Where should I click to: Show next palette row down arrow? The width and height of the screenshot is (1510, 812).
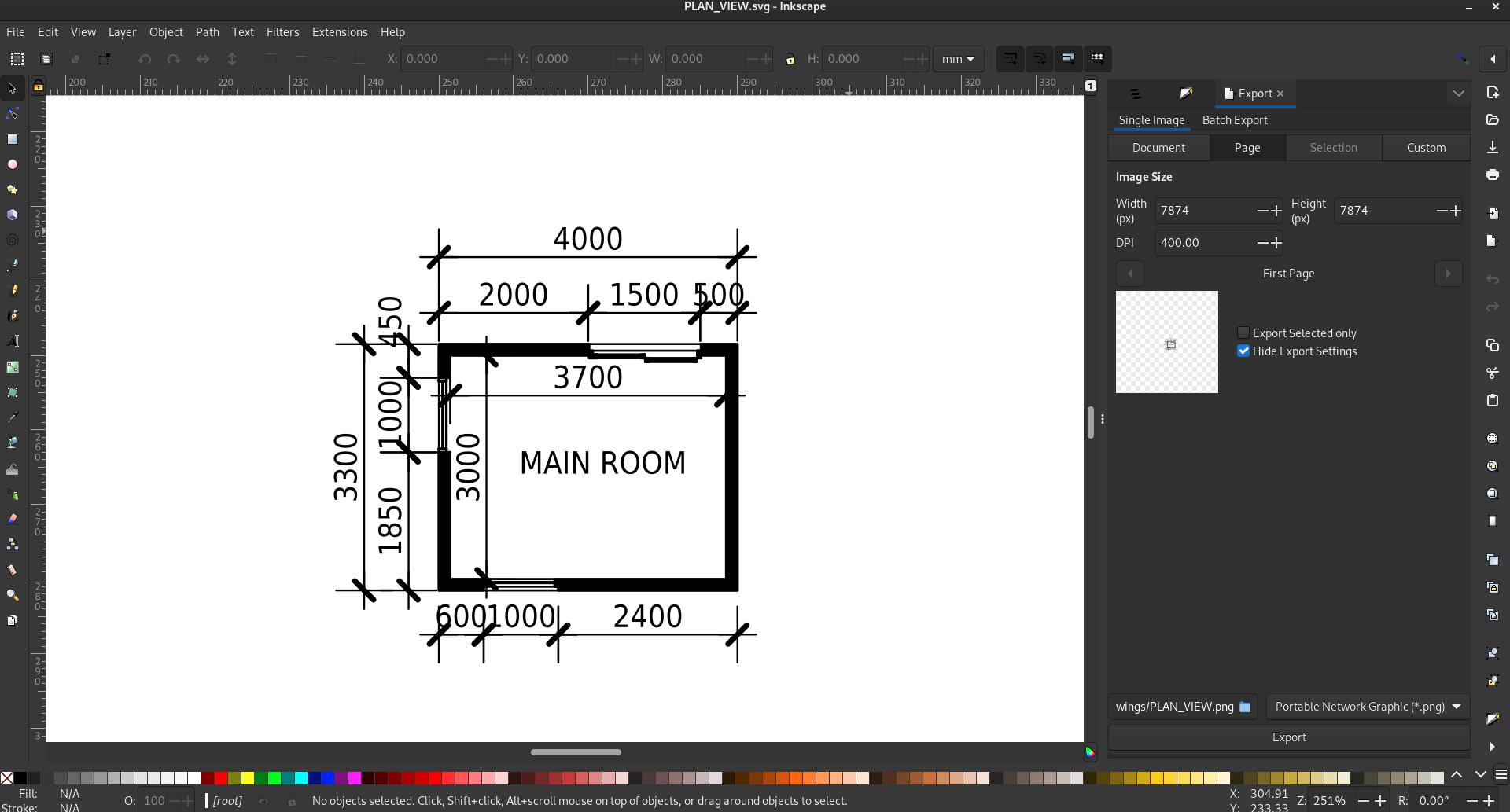click(1480, 775)
